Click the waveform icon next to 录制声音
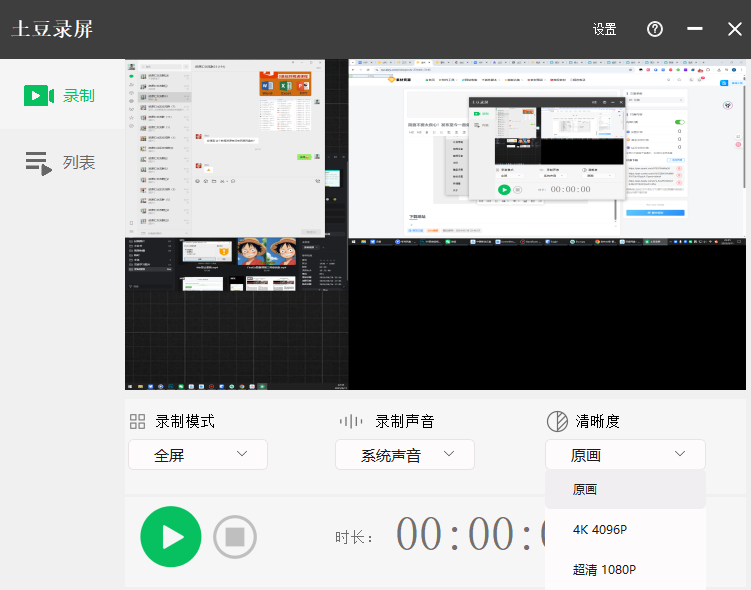 pyautogui.click(x=351, y=421)
